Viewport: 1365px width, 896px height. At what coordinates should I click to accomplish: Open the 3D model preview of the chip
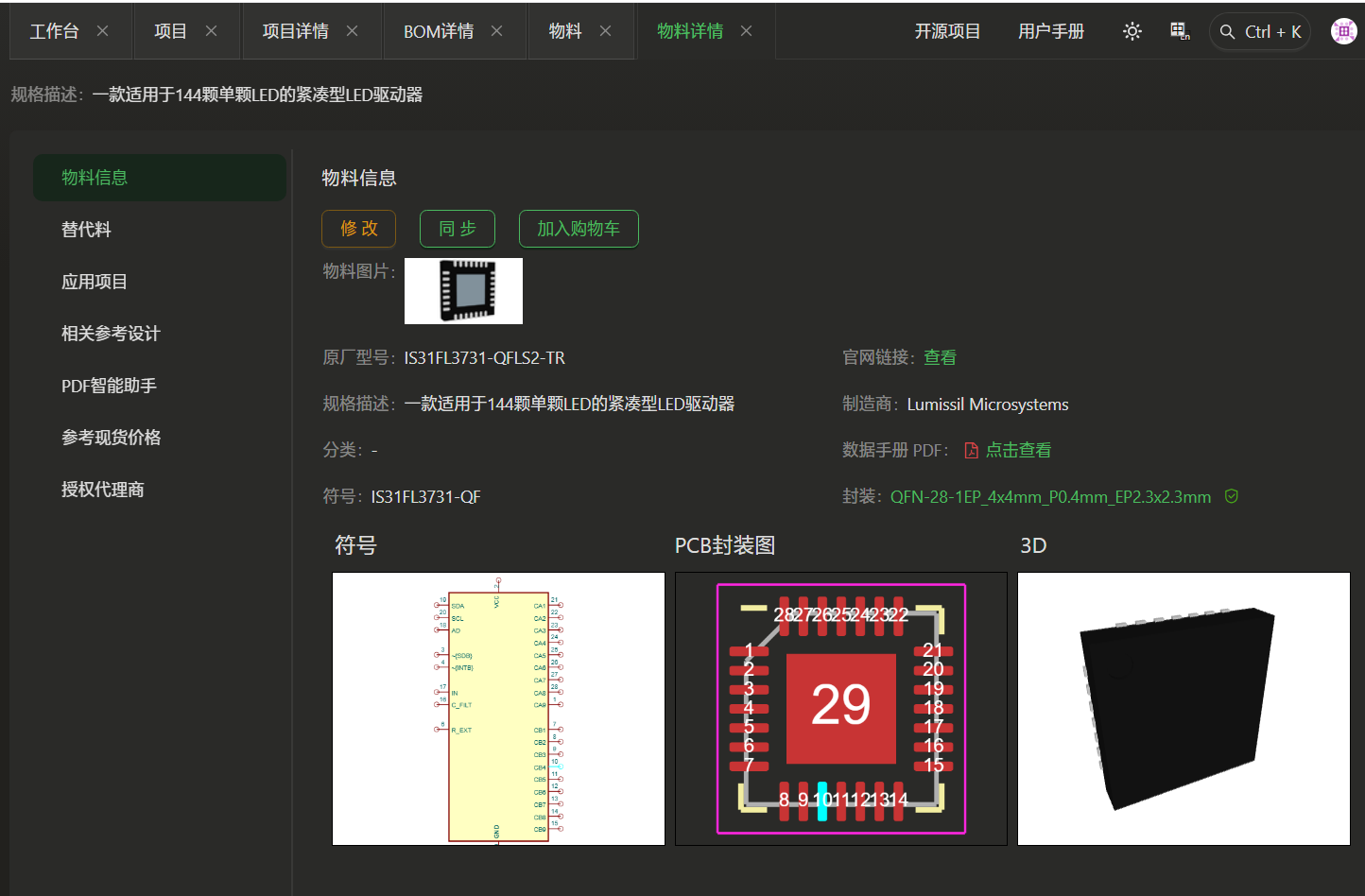pyautogui.click(x=1183, y=707)
